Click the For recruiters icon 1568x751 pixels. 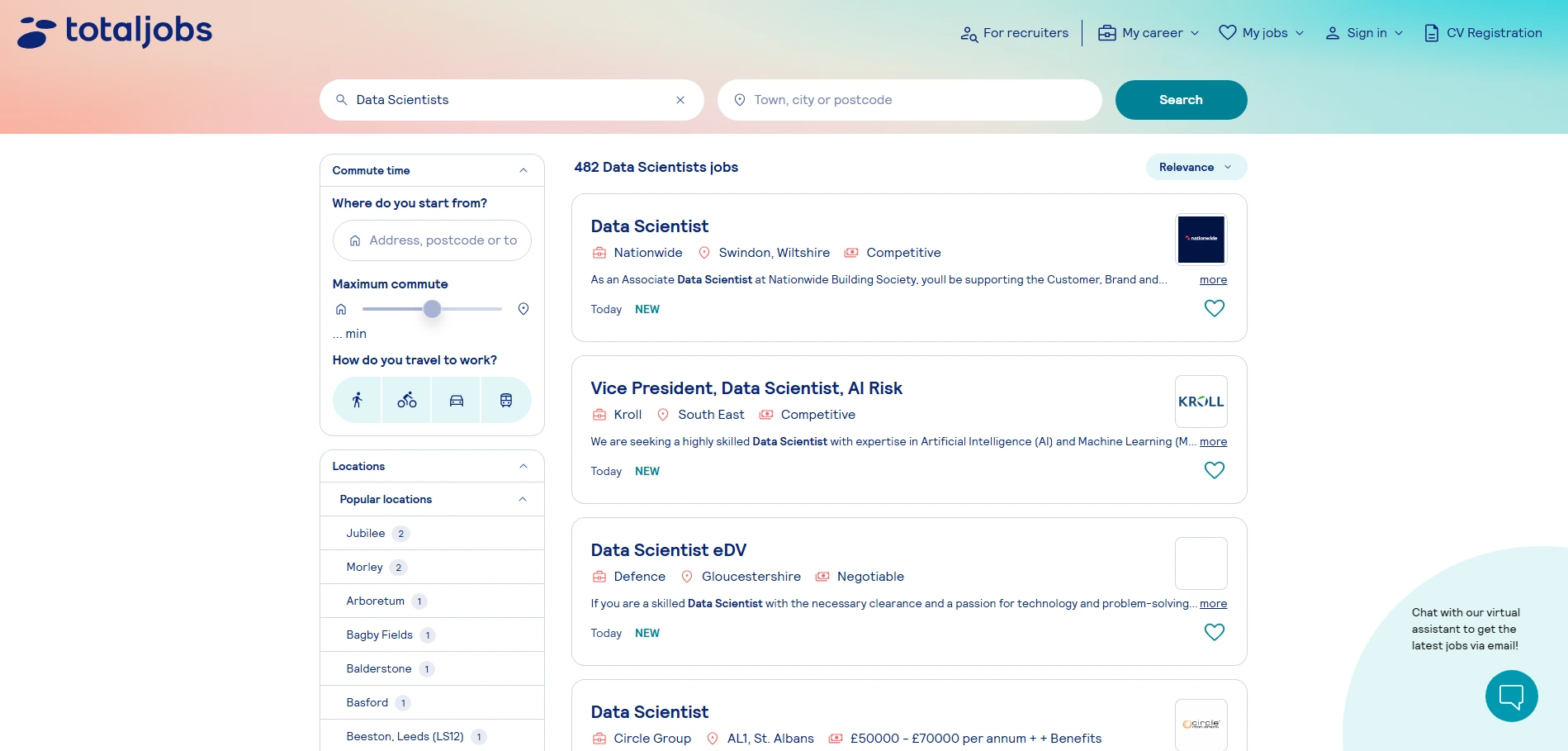click(969, 34)
